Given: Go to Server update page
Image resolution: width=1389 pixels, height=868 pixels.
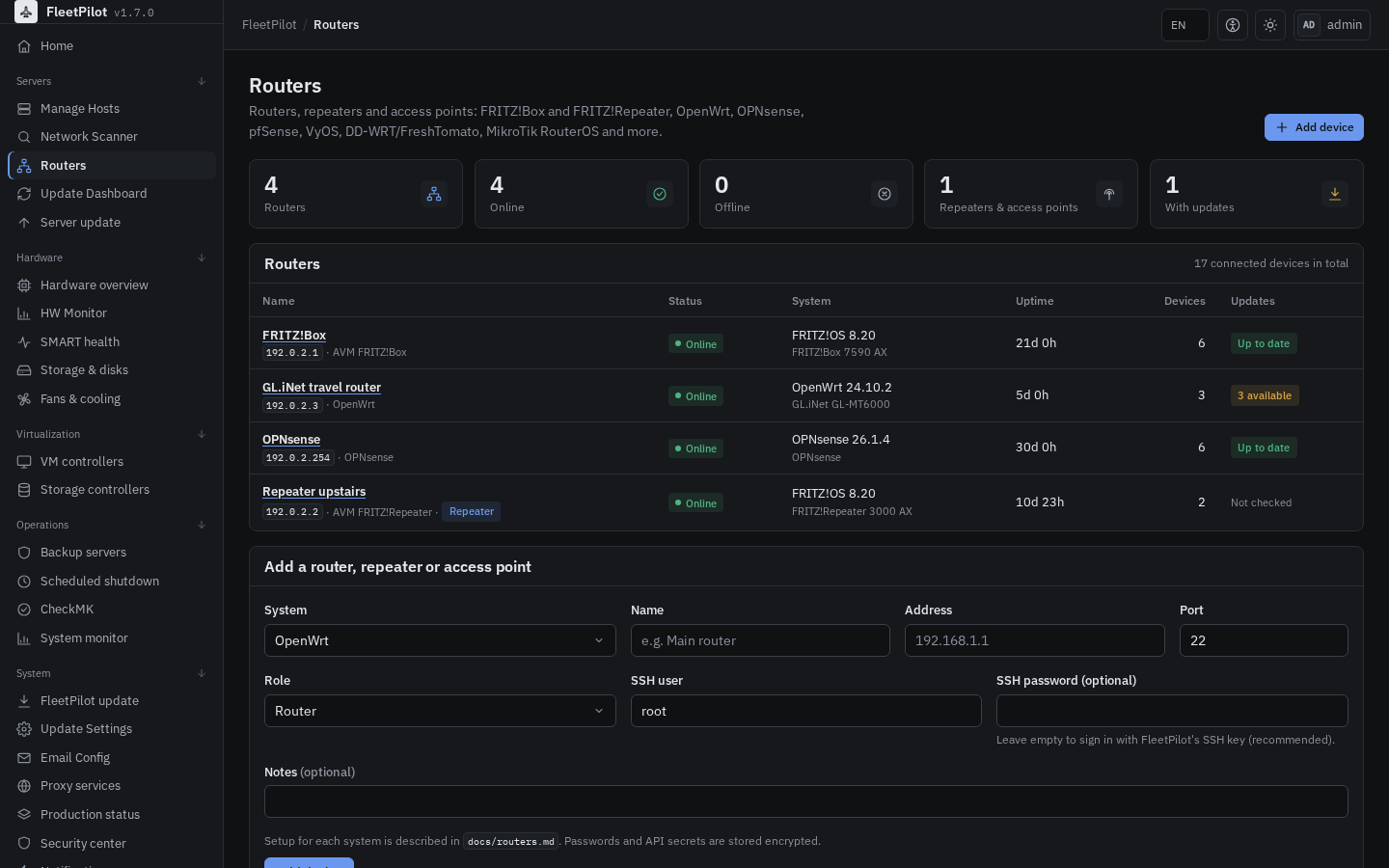Looking at the screenshot, I should (112, 223).
